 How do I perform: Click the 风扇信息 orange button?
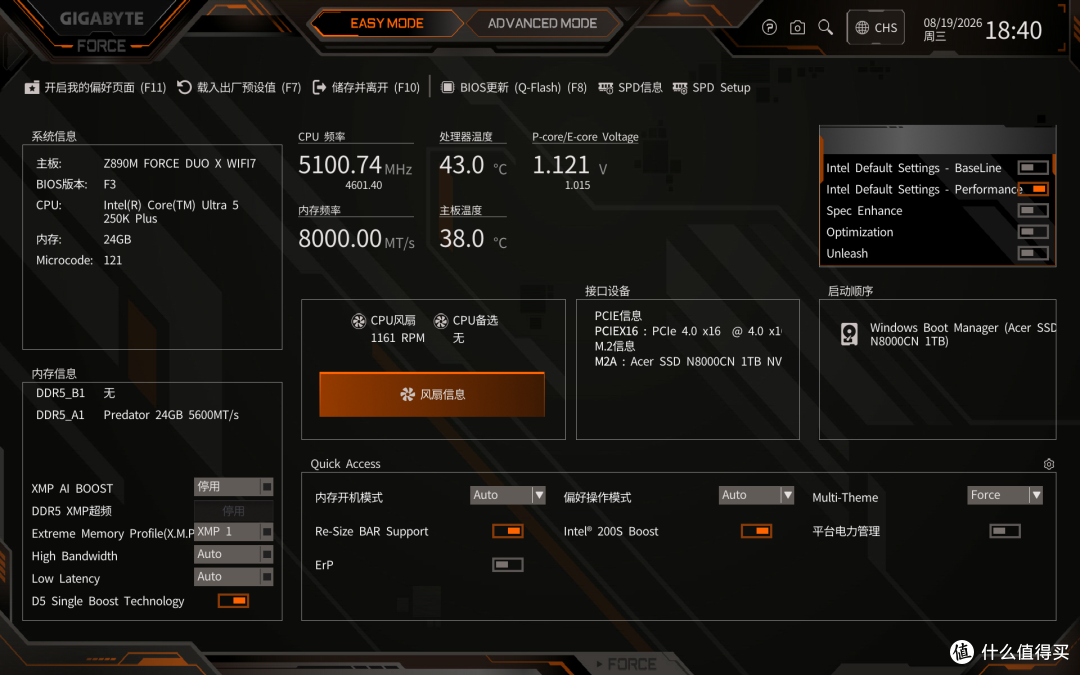coord(432,394)
